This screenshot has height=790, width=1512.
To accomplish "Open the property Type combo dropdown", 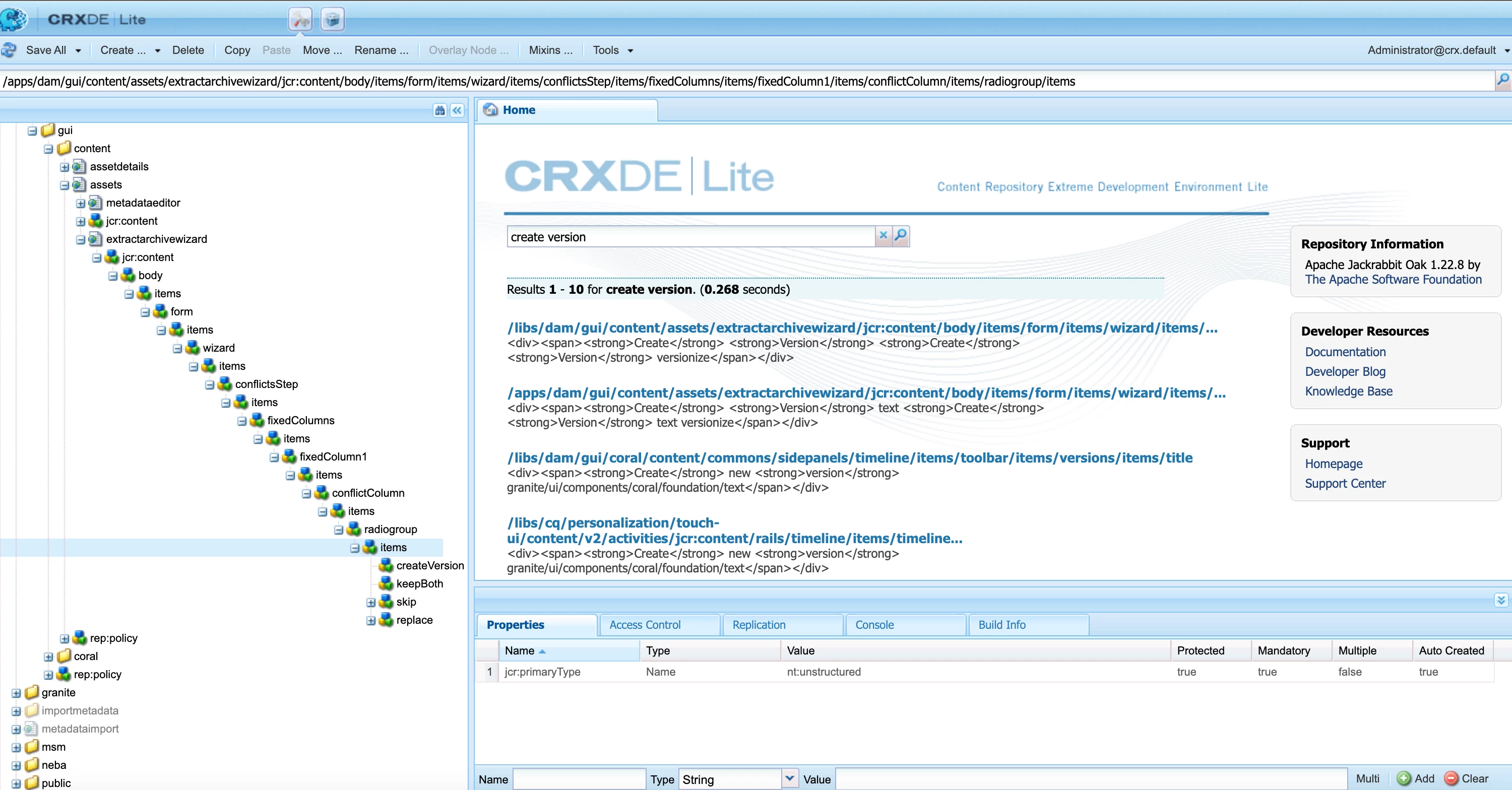I will coord(789,778).
